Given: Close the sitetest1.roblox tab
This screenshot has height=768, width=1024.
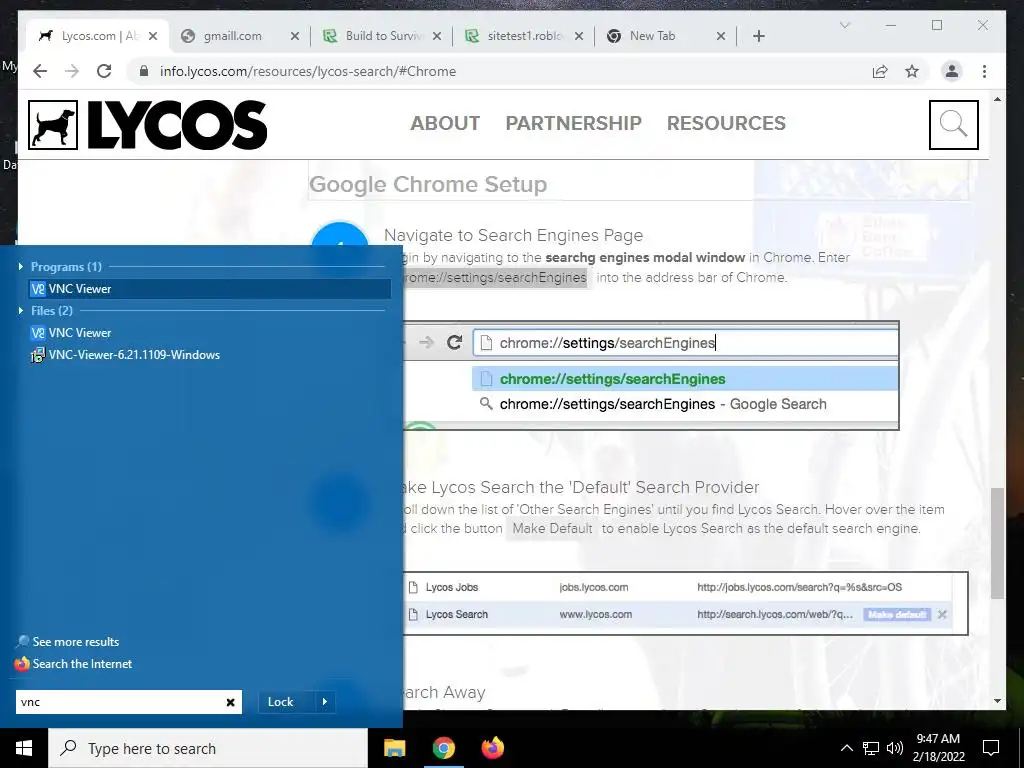Looking at the screenshot, I should pyautogui.click(x=579, y=36).
